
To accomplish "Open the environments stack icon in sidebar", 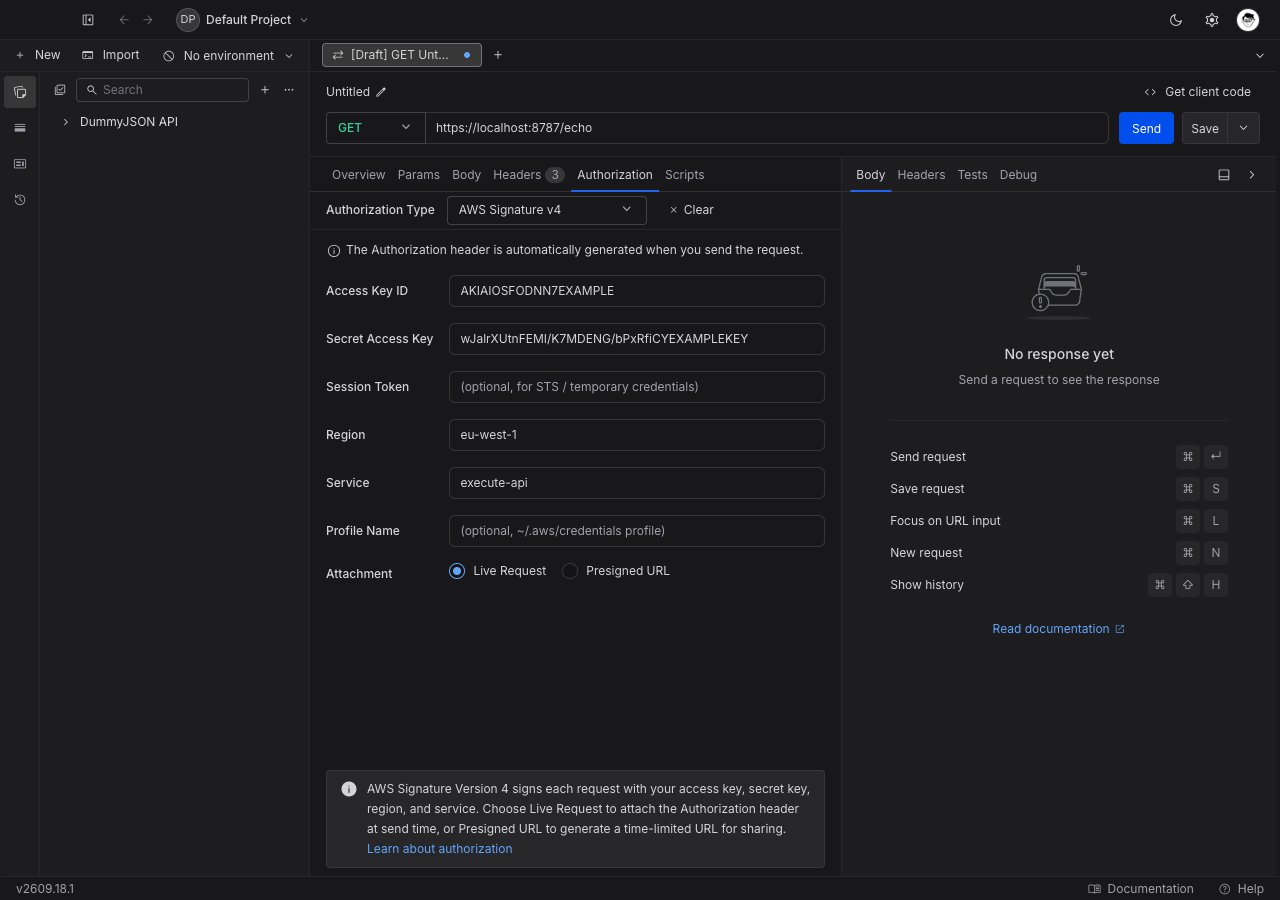I will pyautogui.click(x=20, y=128).
